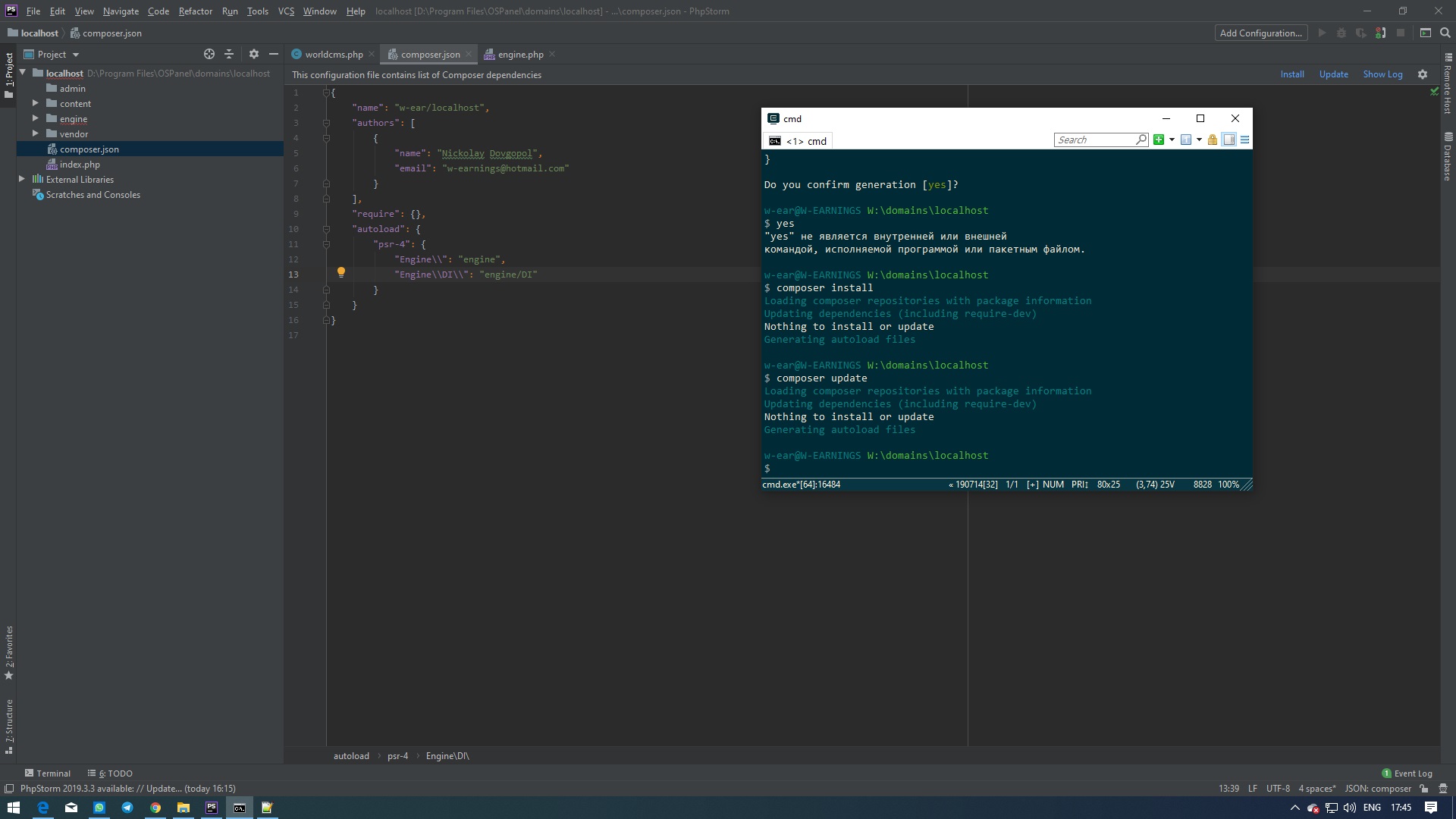1456x819 pixels.
Task: Click the cmd Search input field
Action: (x=1094, y=140)
